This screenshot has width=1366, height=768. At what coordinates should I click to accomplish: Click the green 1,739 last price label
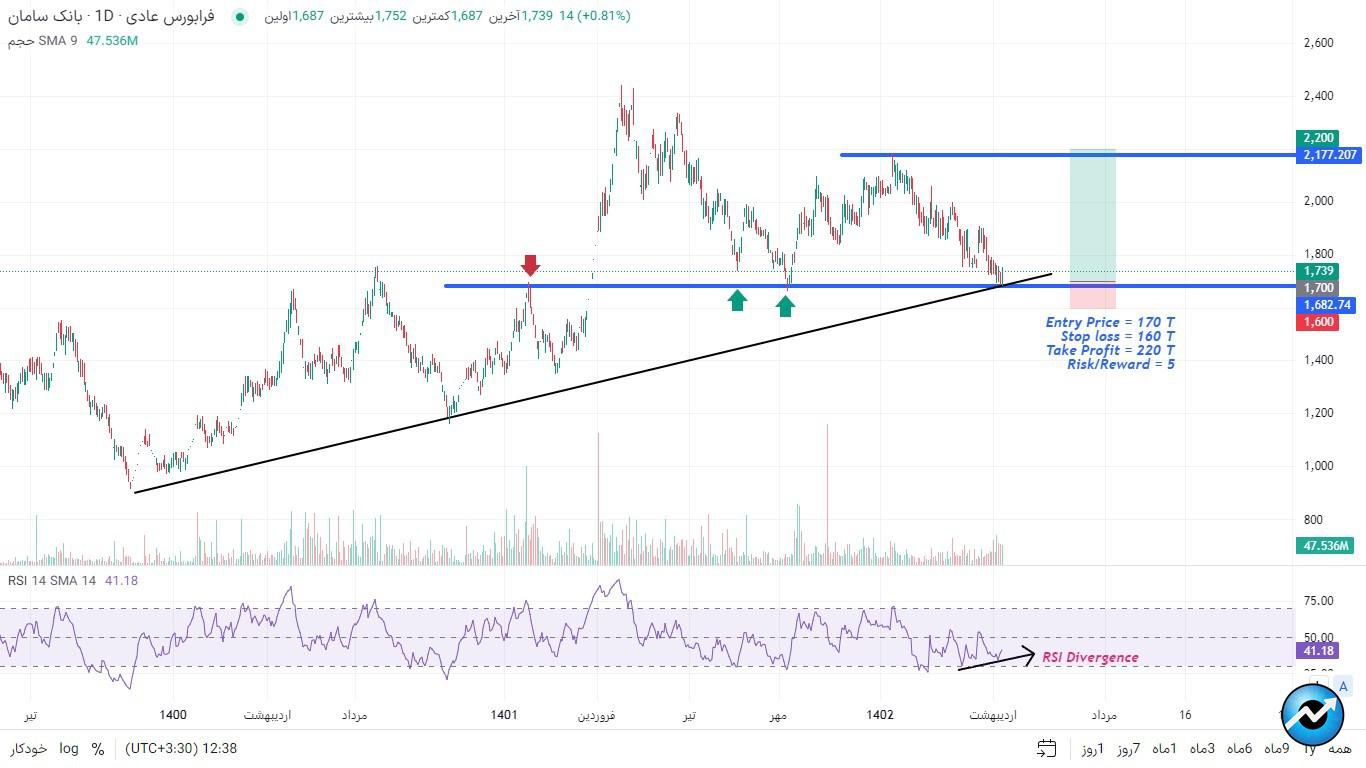[x=1318, y=271]
